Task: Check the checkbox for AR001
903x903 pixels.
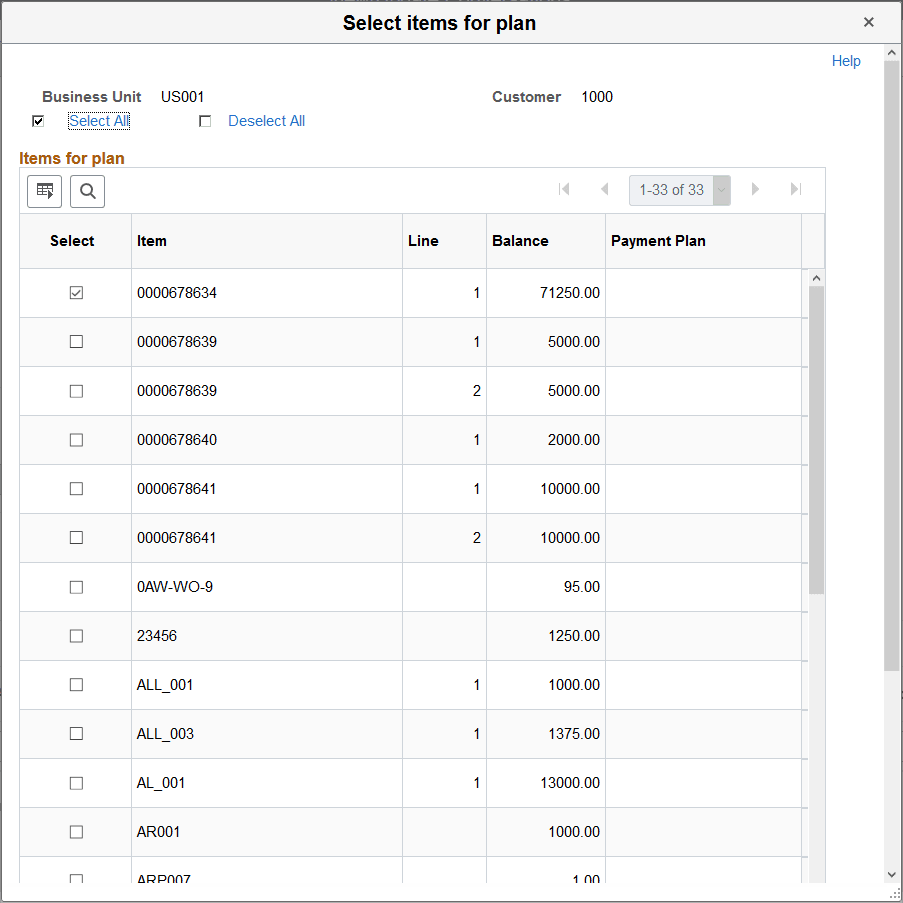Action: click(75, 831)
